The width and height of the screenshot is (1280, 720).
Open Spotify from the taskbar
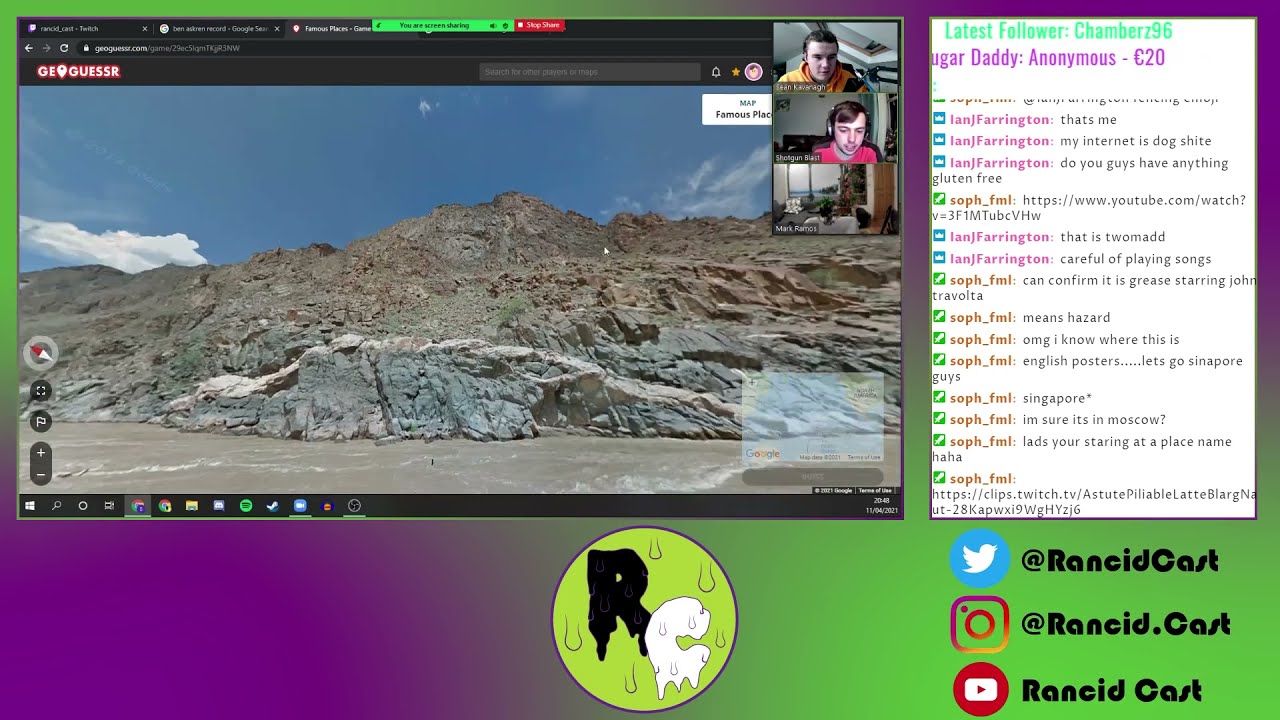246,506
